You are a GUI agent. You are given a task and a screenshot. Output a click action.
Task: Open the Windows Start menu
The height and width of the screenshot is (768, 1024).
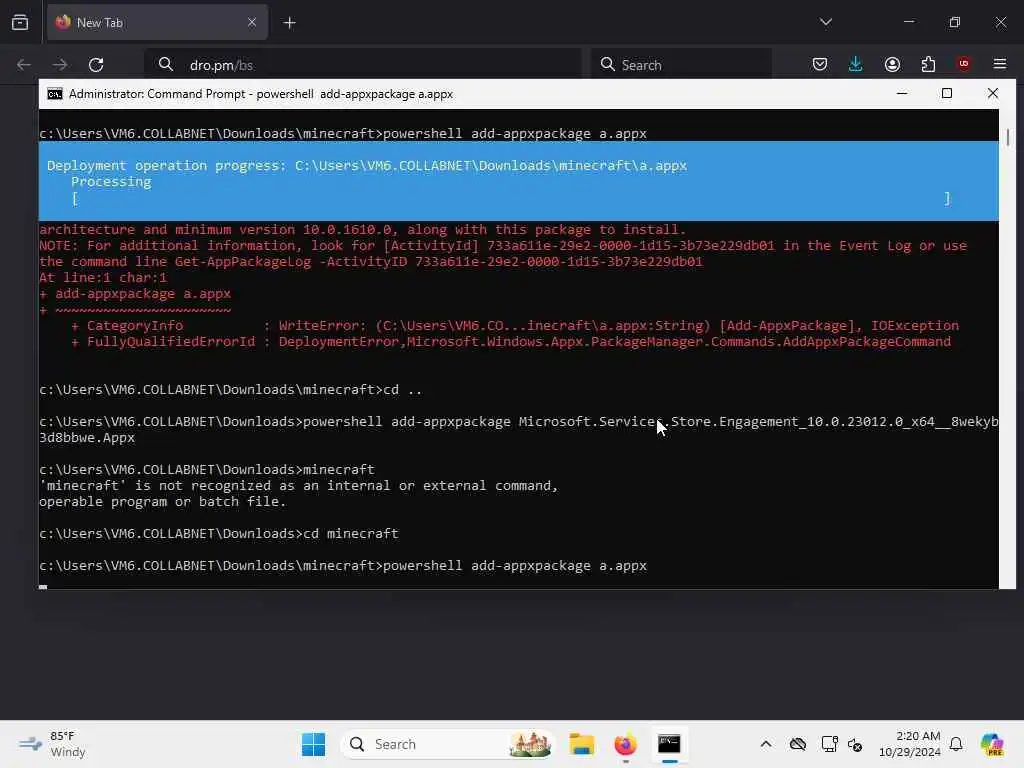tap(313, 744)
